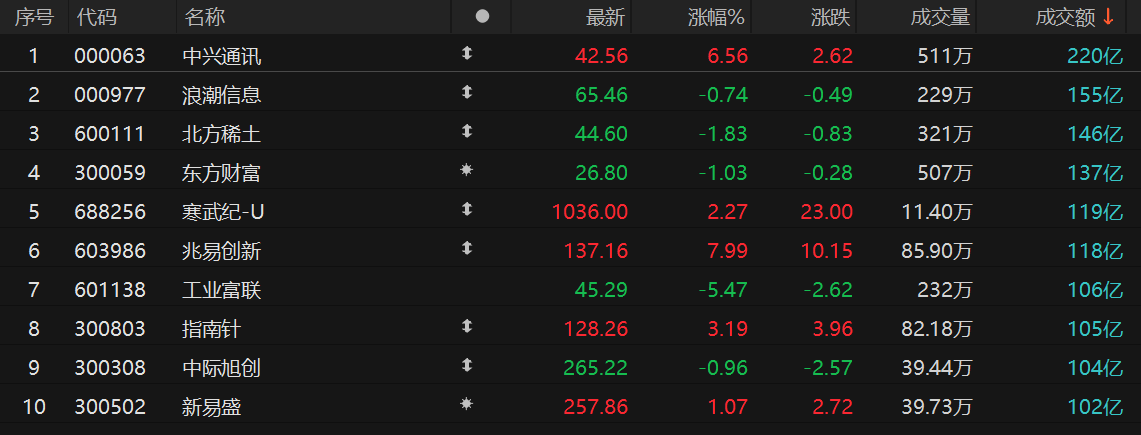Click the star marker icon in 东方财富 row
1141x435 pixels.
tap(467, 170)
